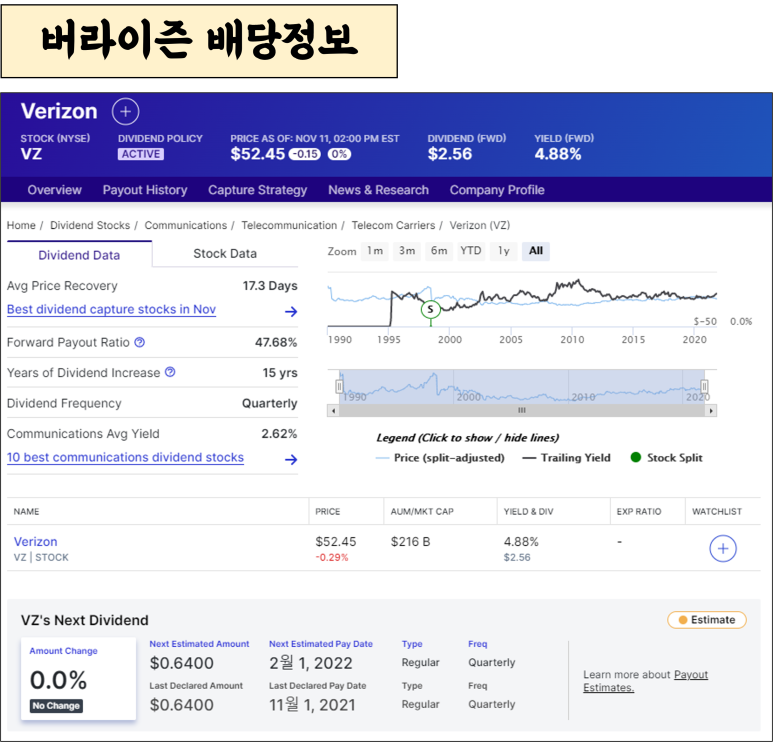Click the No Change label

56,706
